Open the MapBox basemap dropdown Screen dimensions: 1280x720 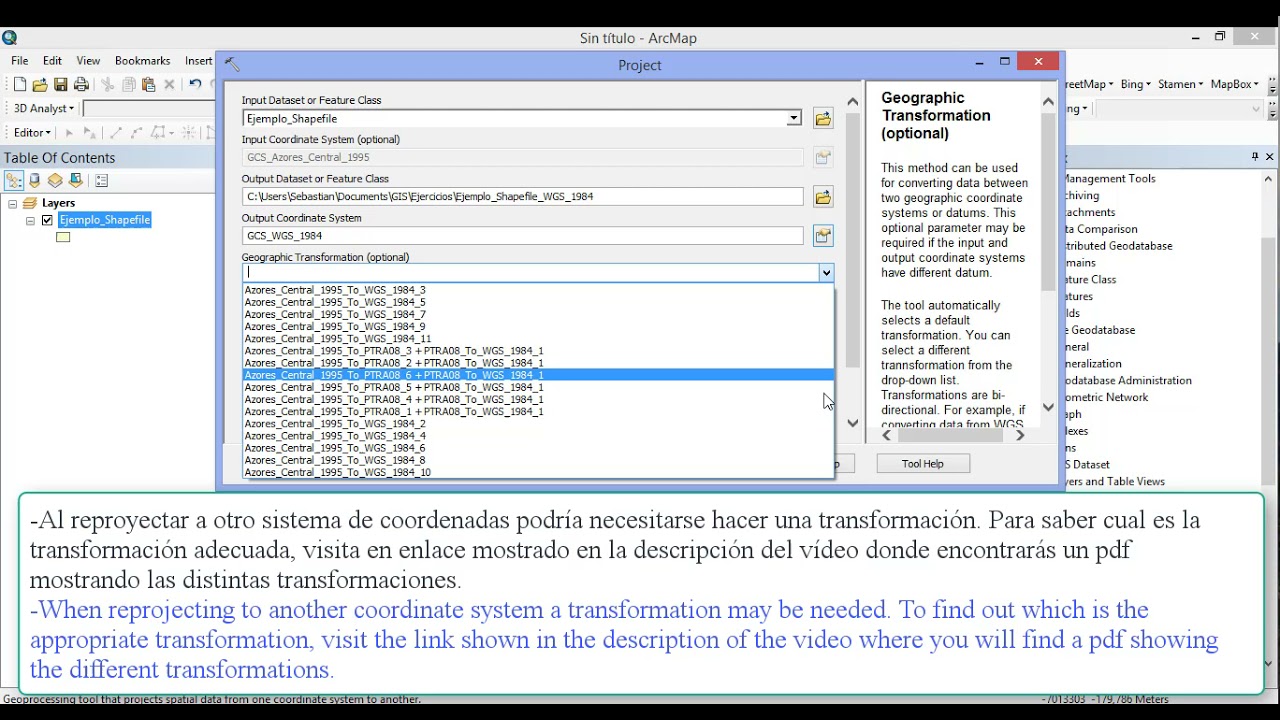pos(1234,84)
